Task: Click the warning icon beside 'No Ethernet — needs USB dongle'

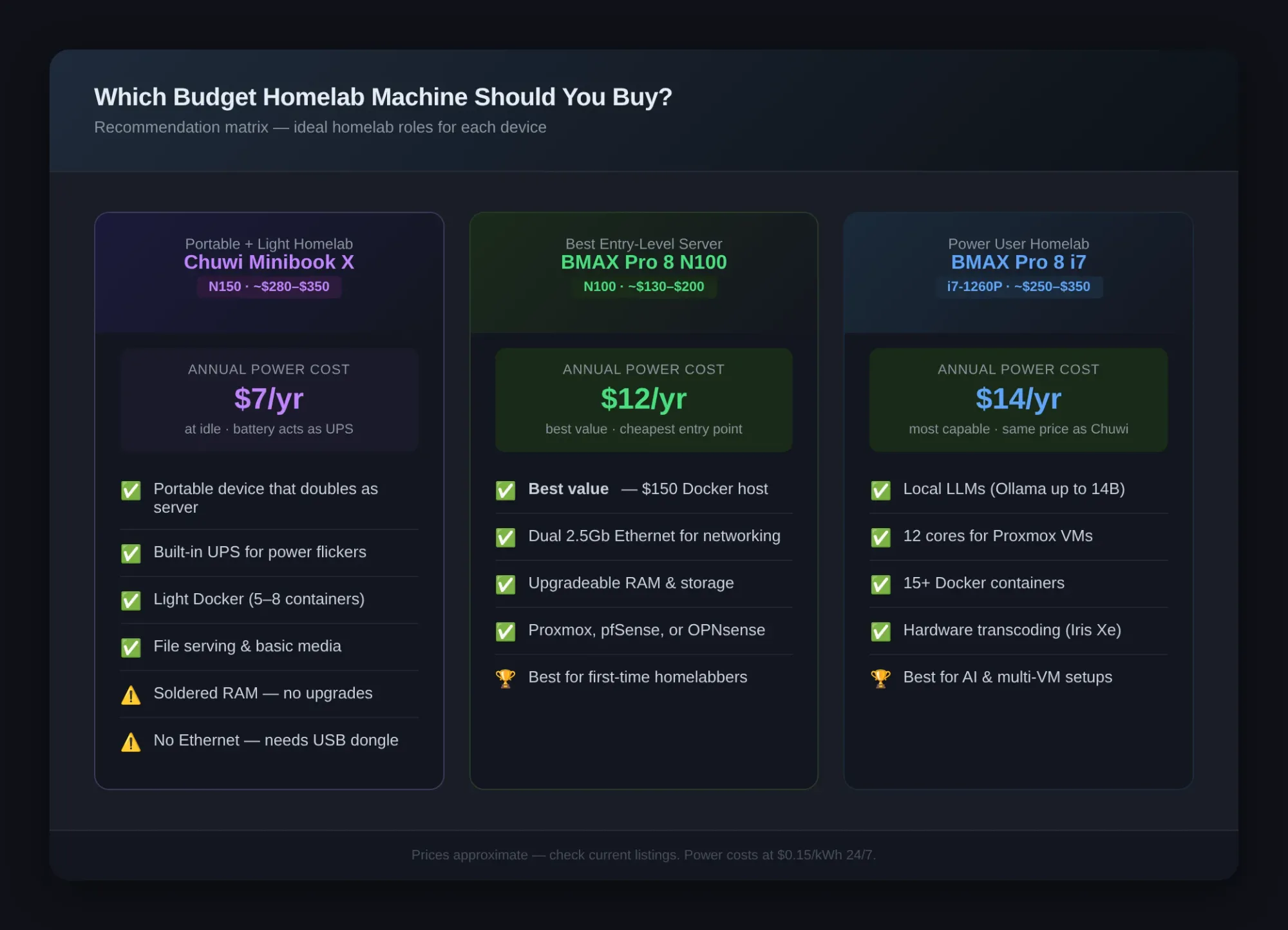Action: click(x=131, y=742)
